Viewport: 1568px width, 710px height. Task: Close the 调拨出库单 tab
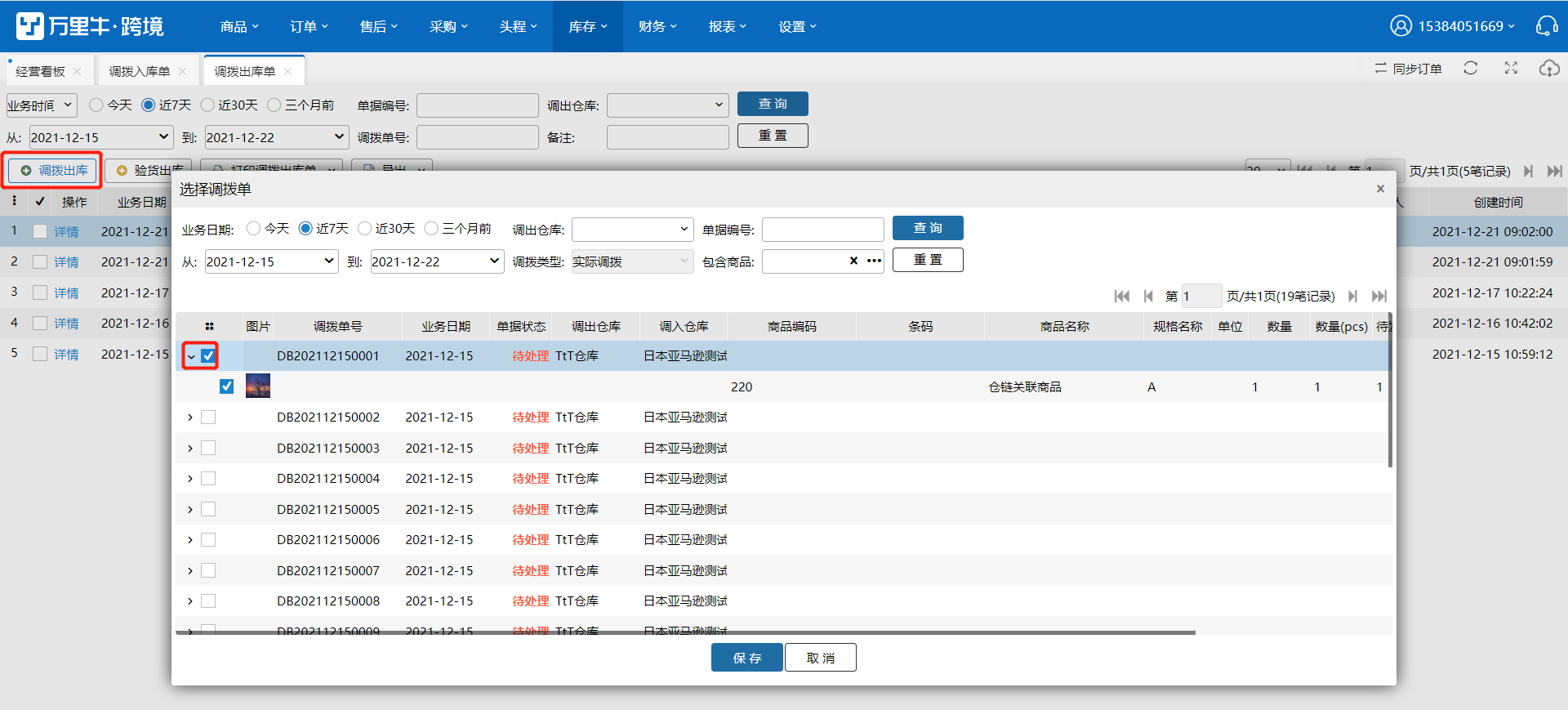point(287,71)
